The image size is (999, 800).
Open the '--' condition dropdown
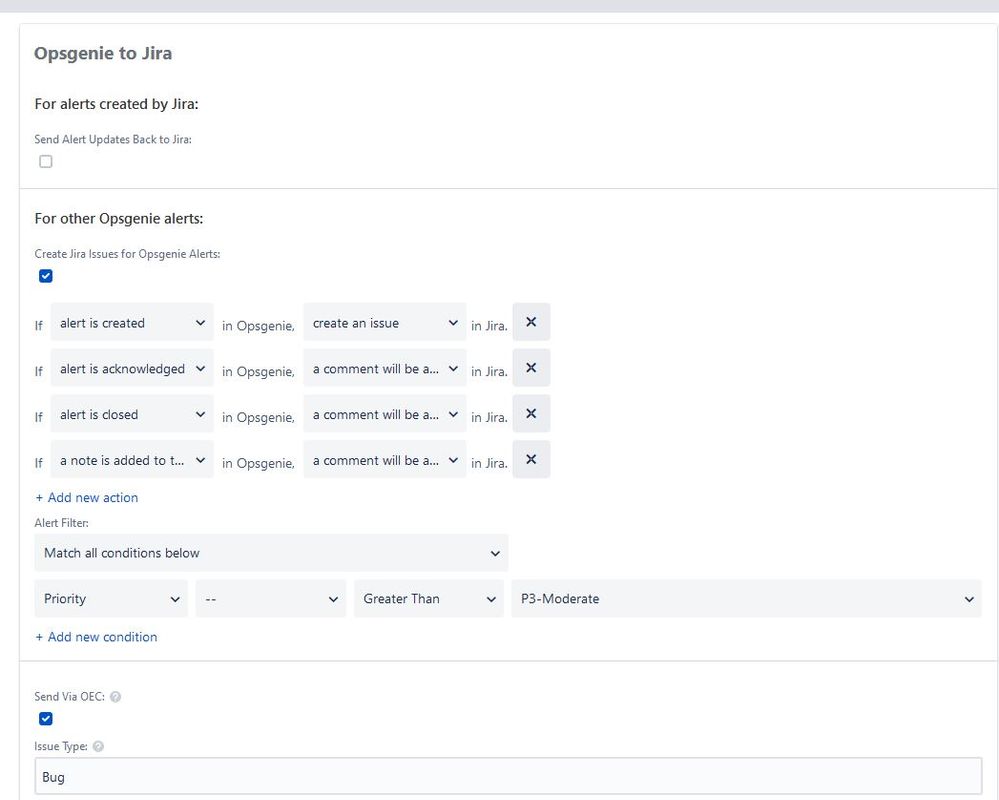271,599
